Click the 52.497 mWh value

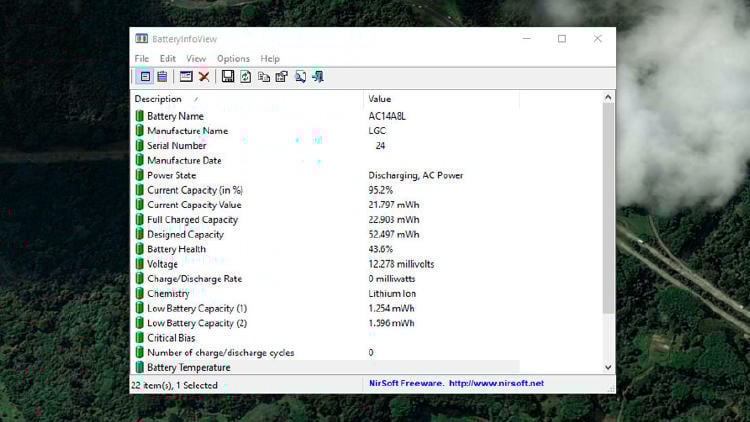click(x=394, y=234)
